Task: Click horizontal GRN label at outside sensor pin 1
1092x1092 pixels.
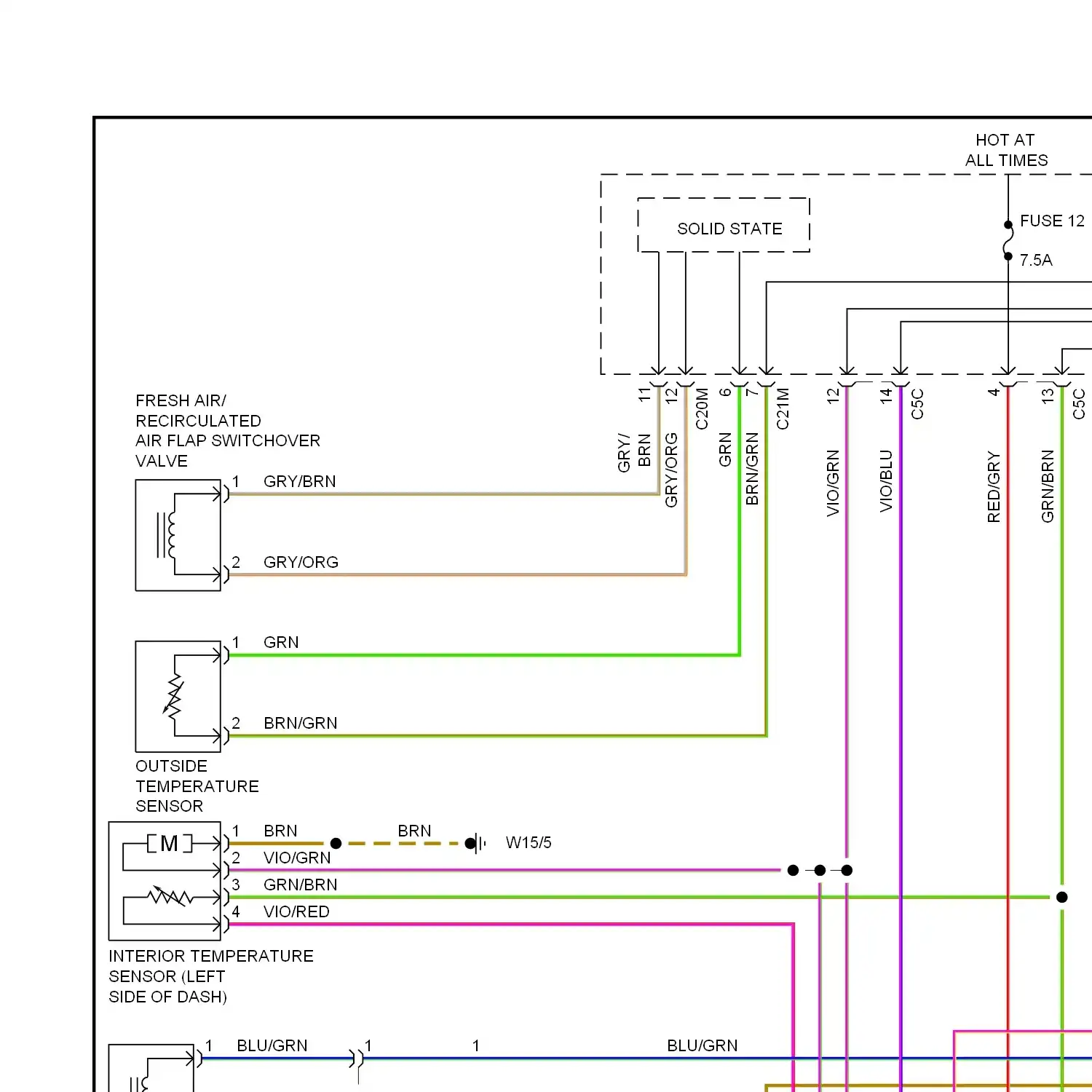Action: tap(281, 642)
